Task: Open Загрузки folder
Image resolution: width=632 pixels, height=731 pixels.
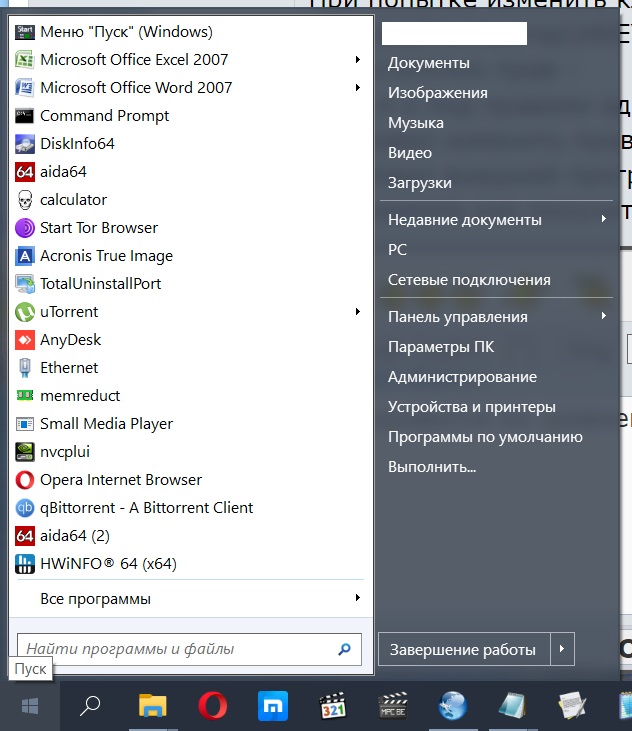Action: [419, 183]
